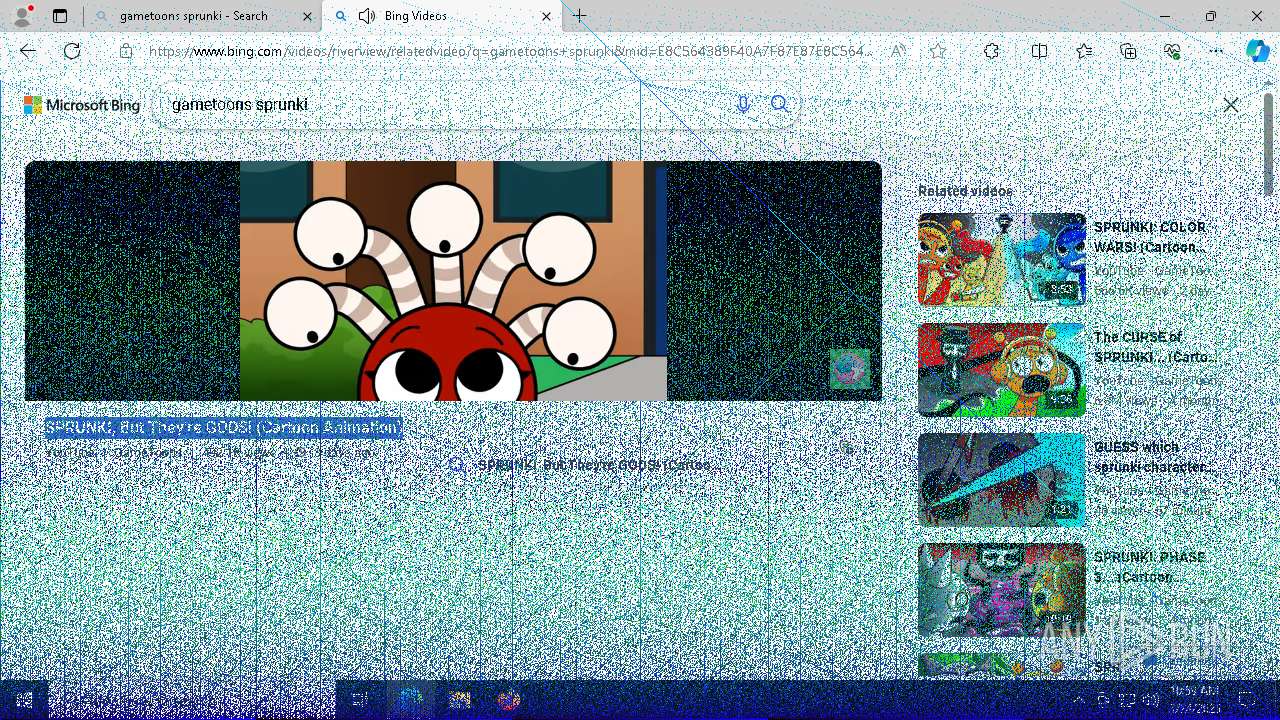Search by voice with the microphone
Viewport: 1280px width, 720px height.
(x=743, y=104)
